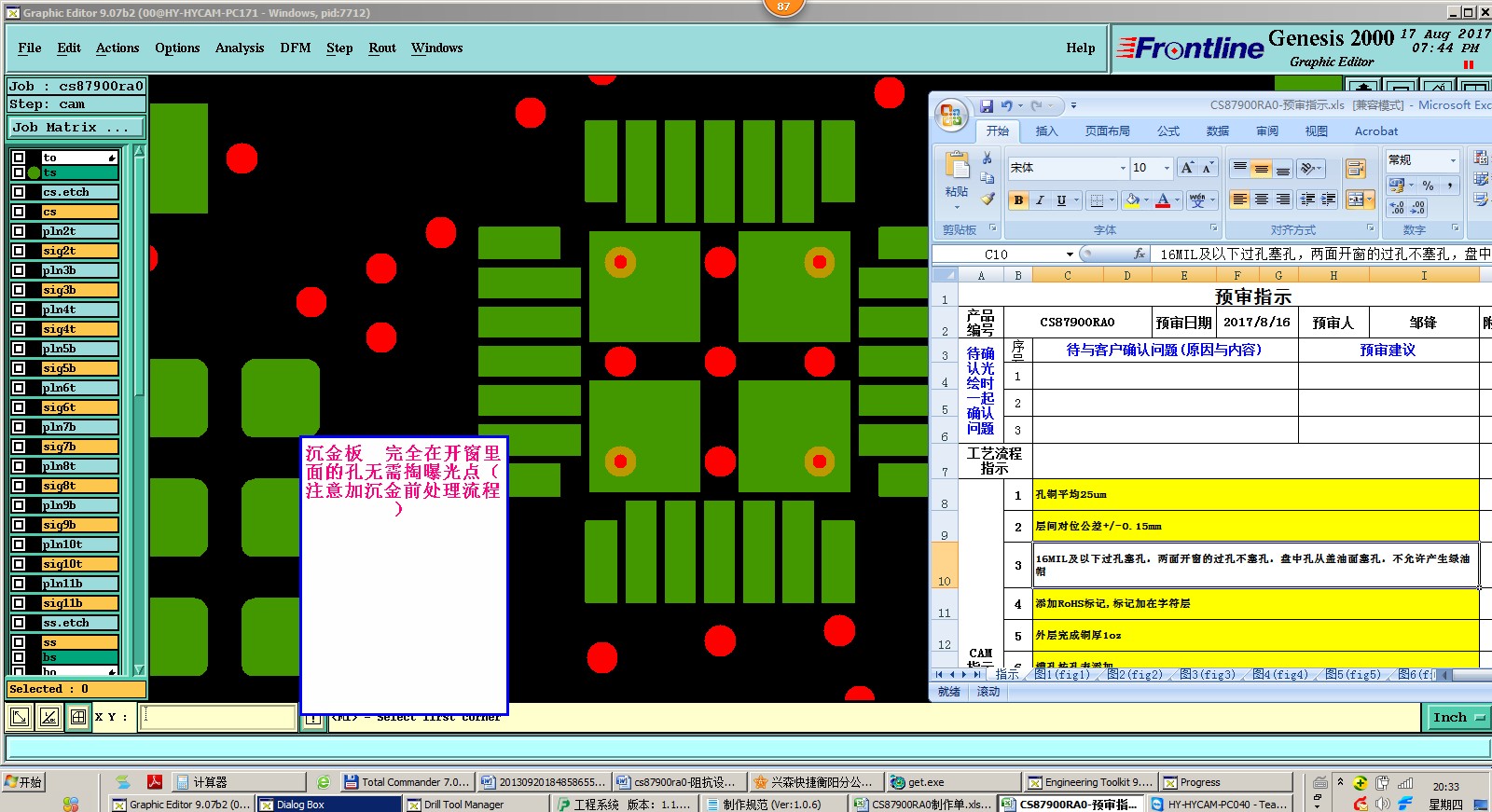Undo last action in Excel
1492x812 pixels.
pos(1006,105)
